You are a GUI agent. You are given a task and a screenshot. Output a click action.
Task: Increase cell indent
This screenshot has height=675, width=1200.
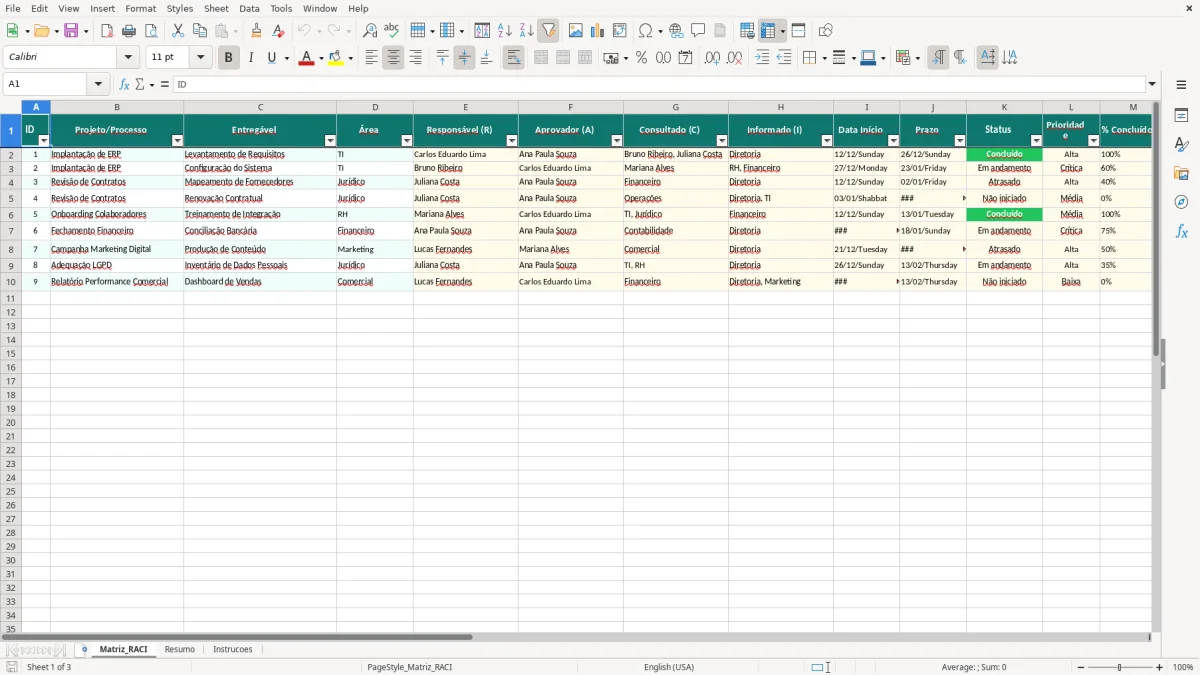(x=762, y=58)
